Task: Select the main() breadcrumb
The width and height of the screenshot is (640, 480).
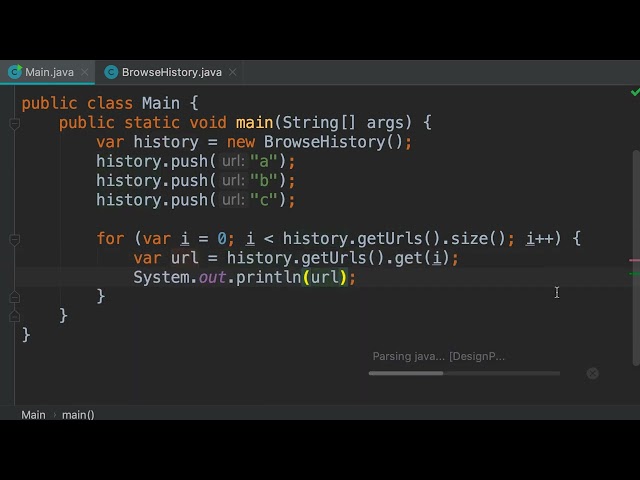Action: click(x=78, y=415)
